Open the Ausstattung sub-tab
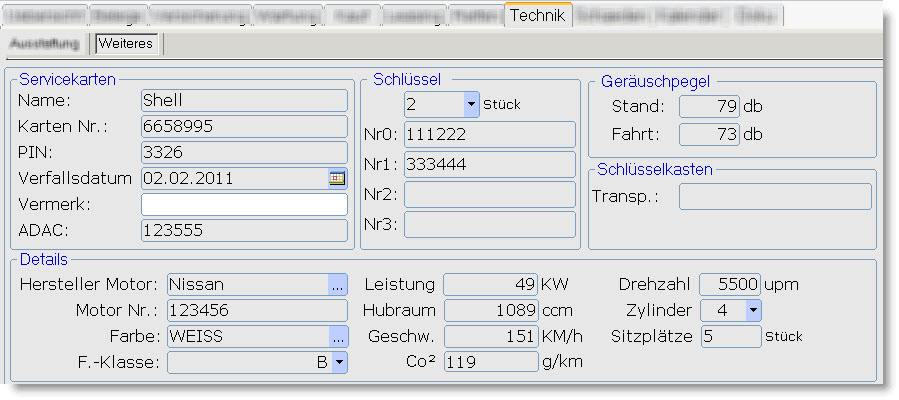 coord(46,44)
